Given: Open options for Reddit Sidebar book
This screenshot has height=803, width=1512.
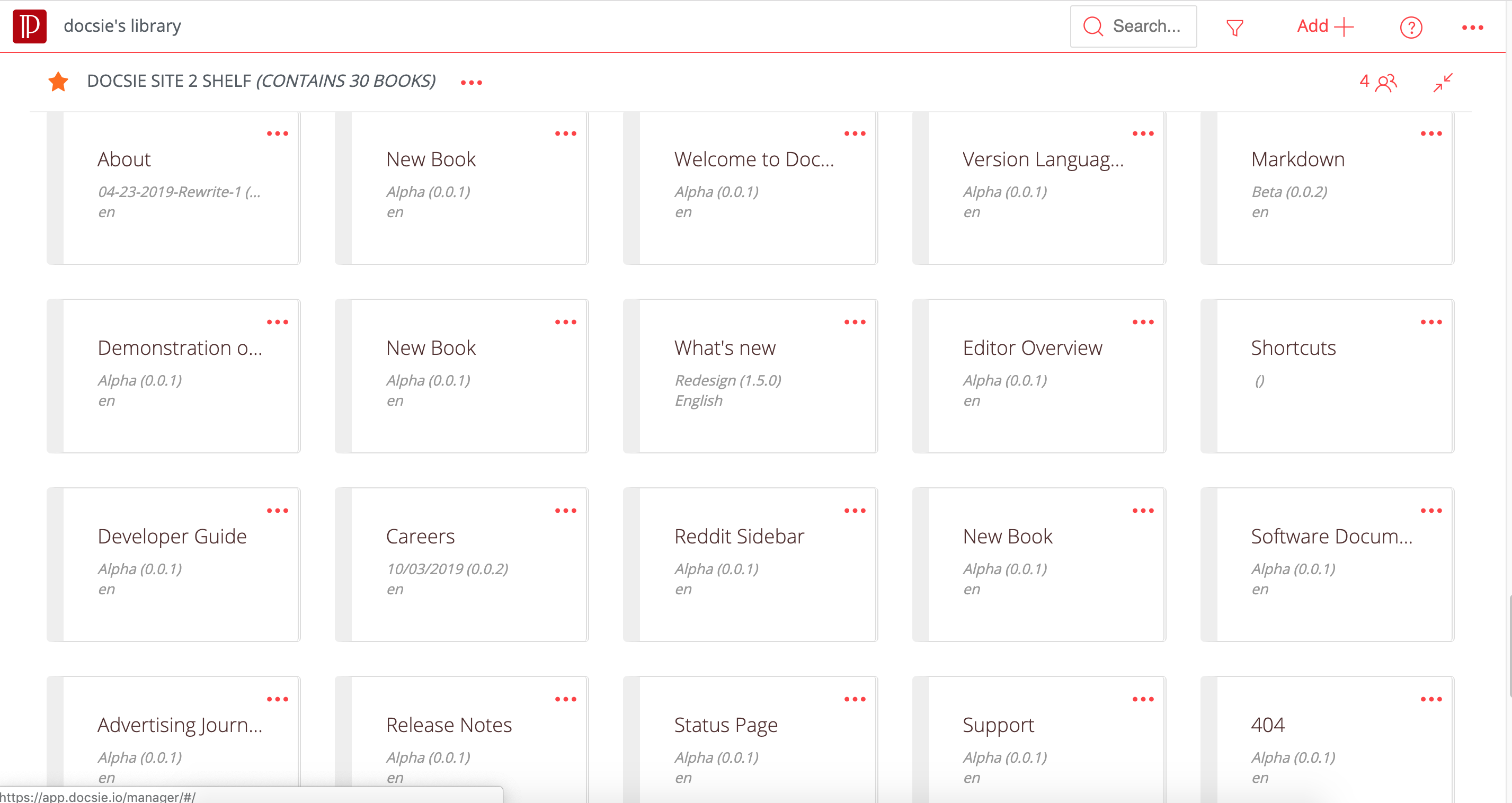Looking at the screenshot, I should pyautogui.click(x=855, y=511).
